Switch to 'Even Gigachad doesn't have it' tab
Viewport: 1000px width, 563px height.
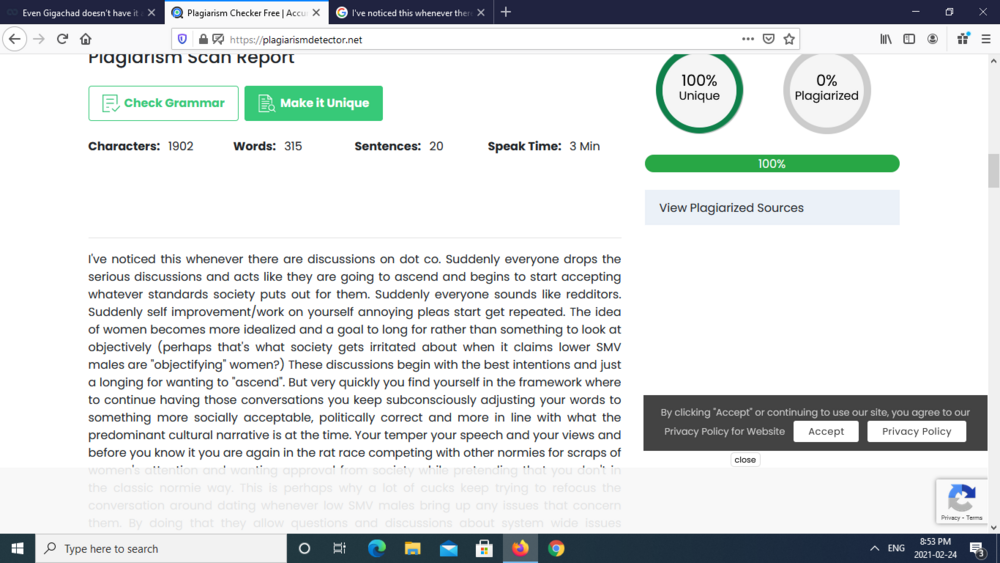click(x=80, y=13)
